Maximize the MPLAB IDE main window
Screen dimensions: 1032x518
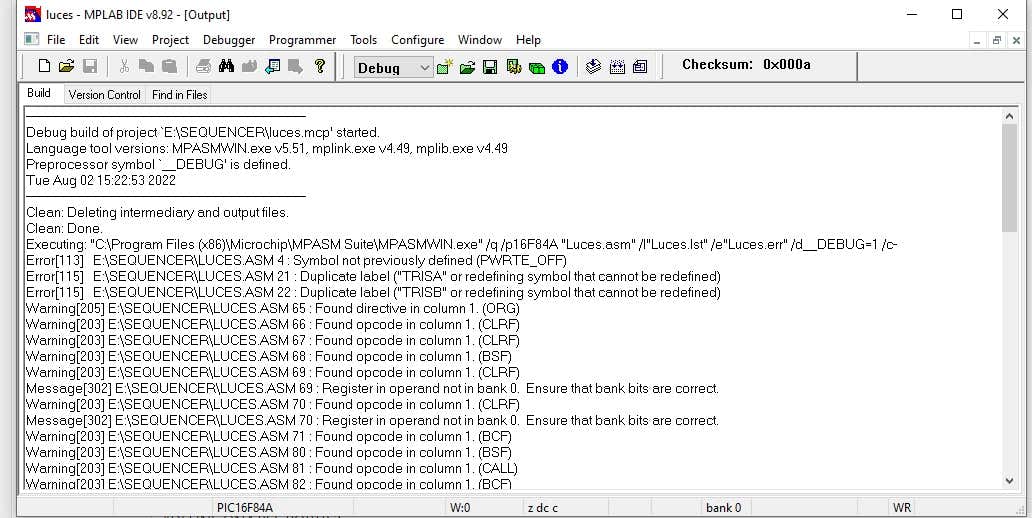957,14
